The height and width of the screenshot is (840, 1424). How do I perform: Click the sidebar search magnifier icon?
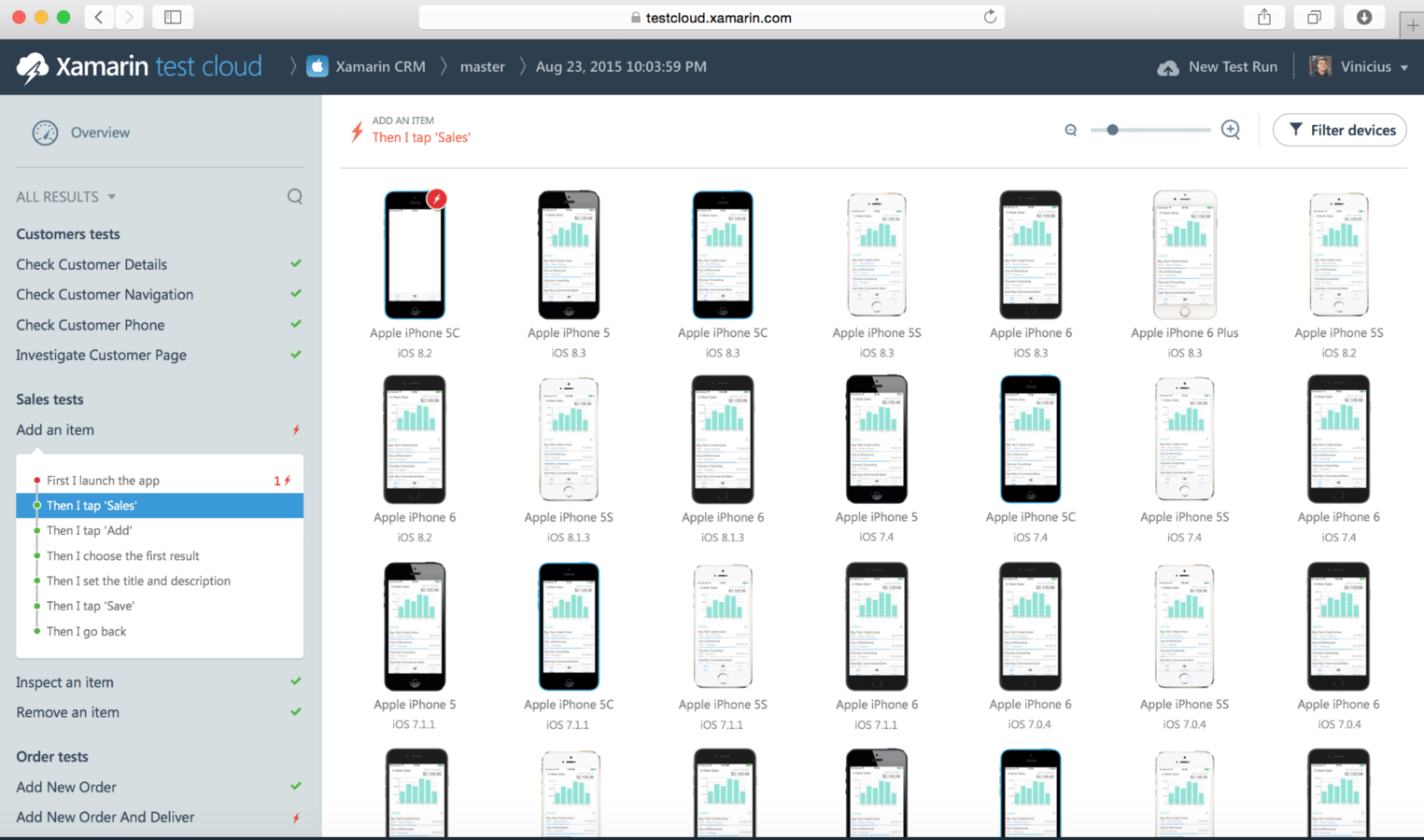[x=295, y=196]
